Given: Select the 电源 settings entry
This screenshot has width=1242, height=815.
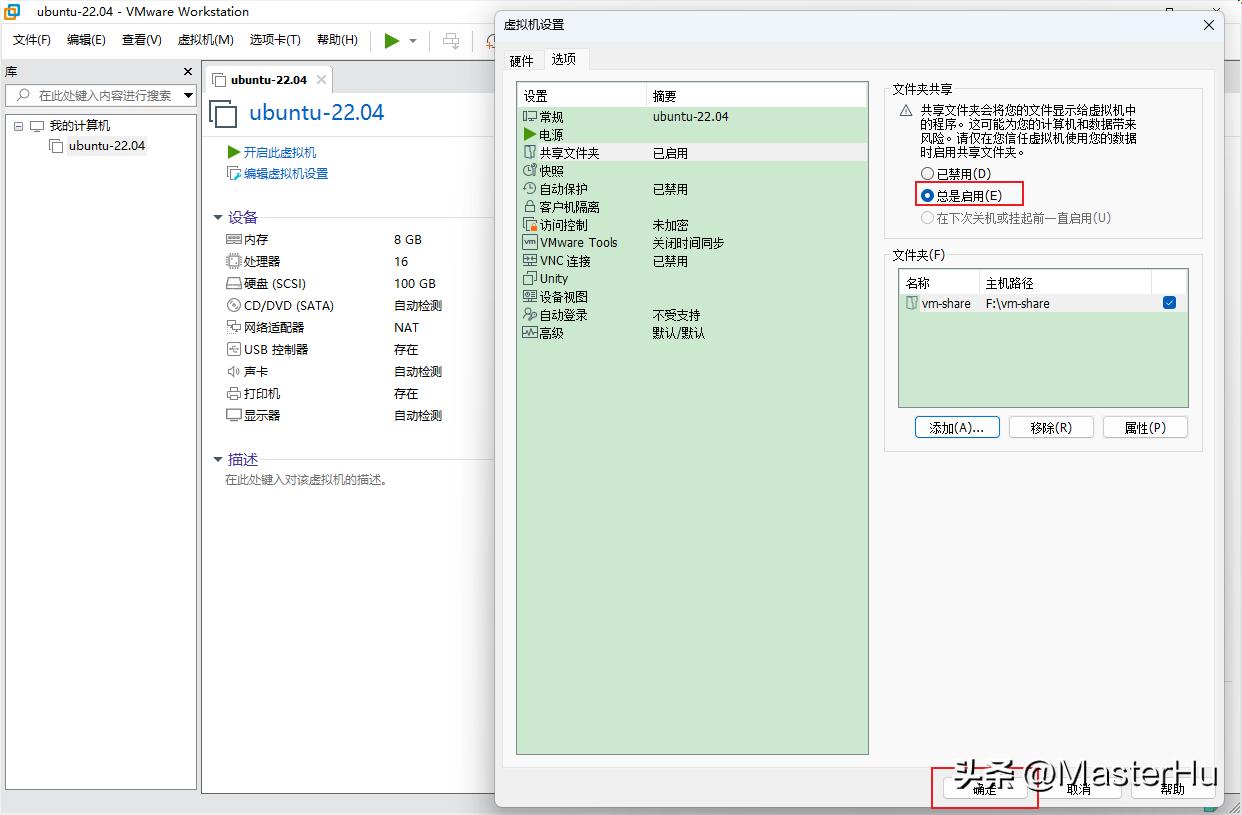Looking at the screenshot, I should pos(549,134).
